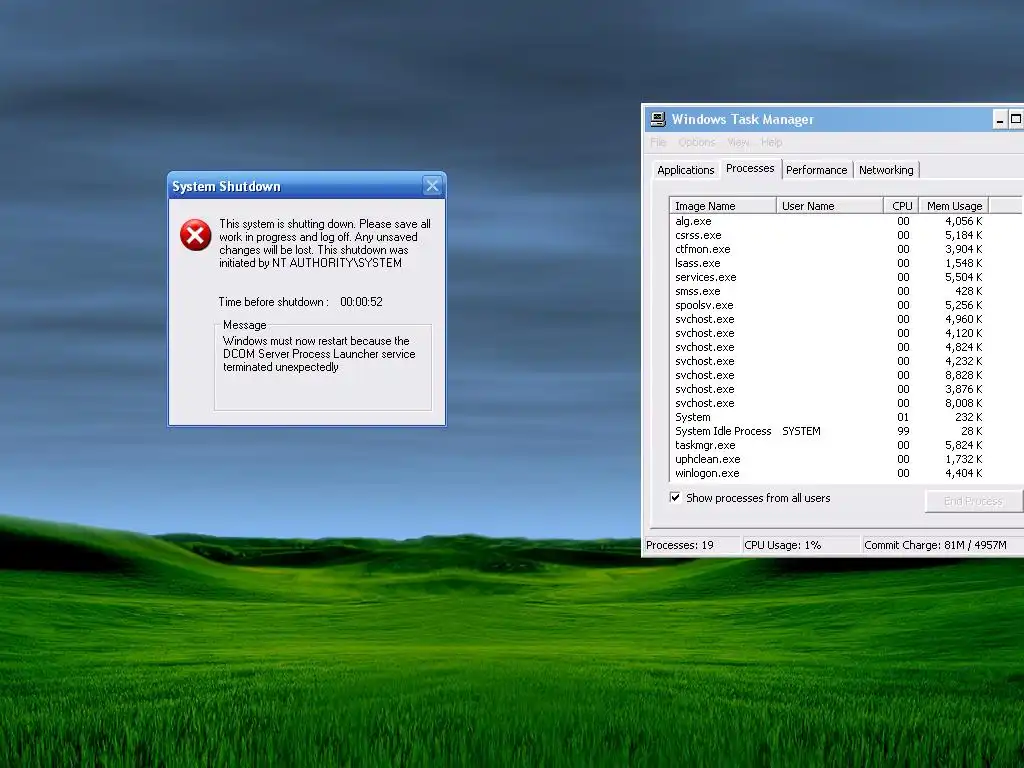
Task: Open the File menu in Task Manager
Action: point(658,142)
